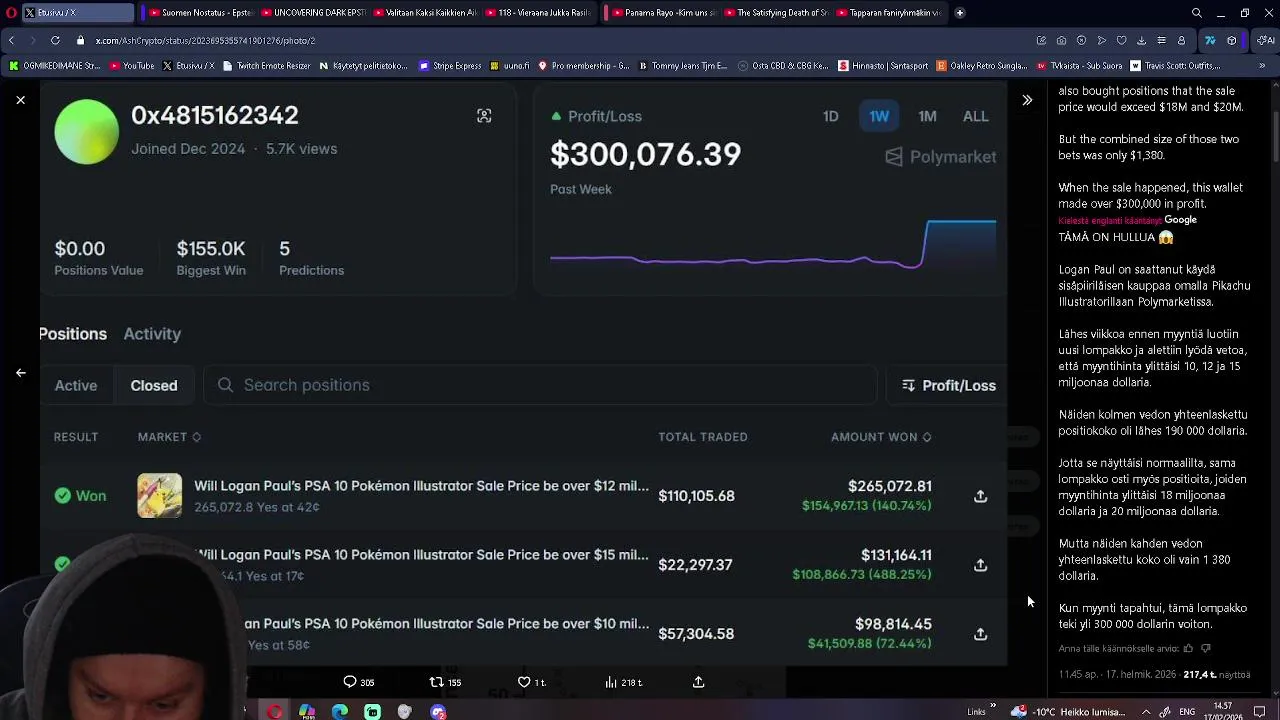
Task: Switch to UNCOVERING DARK EPST tab
Action: point(313,13)
